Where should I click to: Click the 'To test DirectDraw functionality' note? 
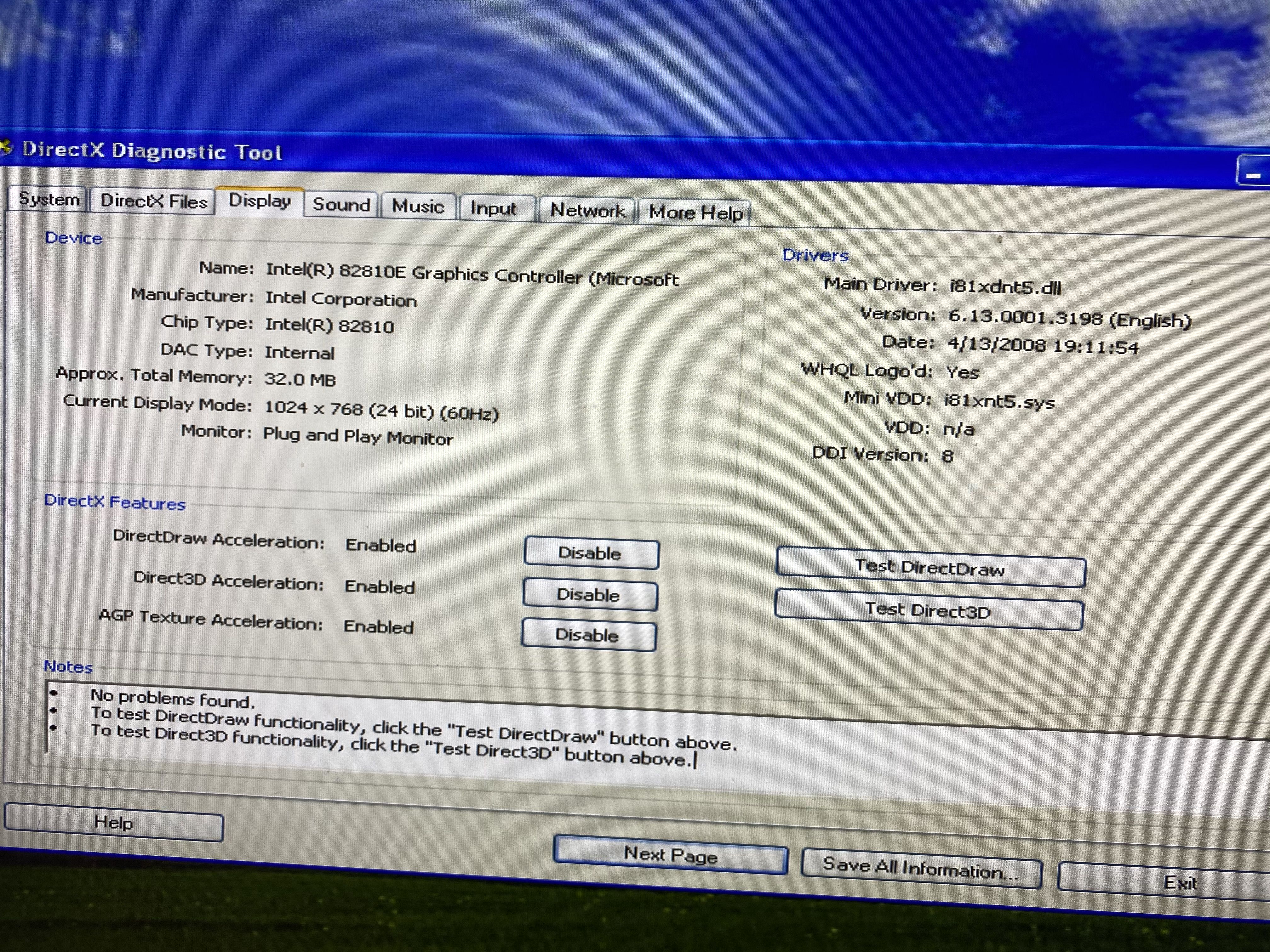413,729
